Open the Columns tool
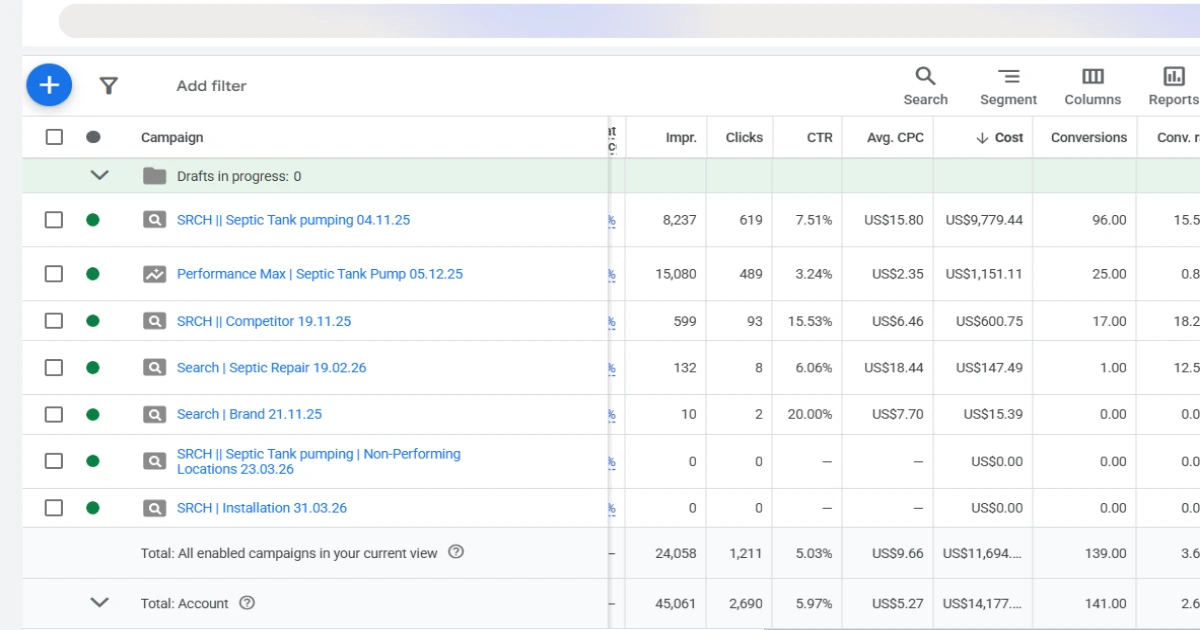This screenshot has height=630, width=1200. point(1092,86)
